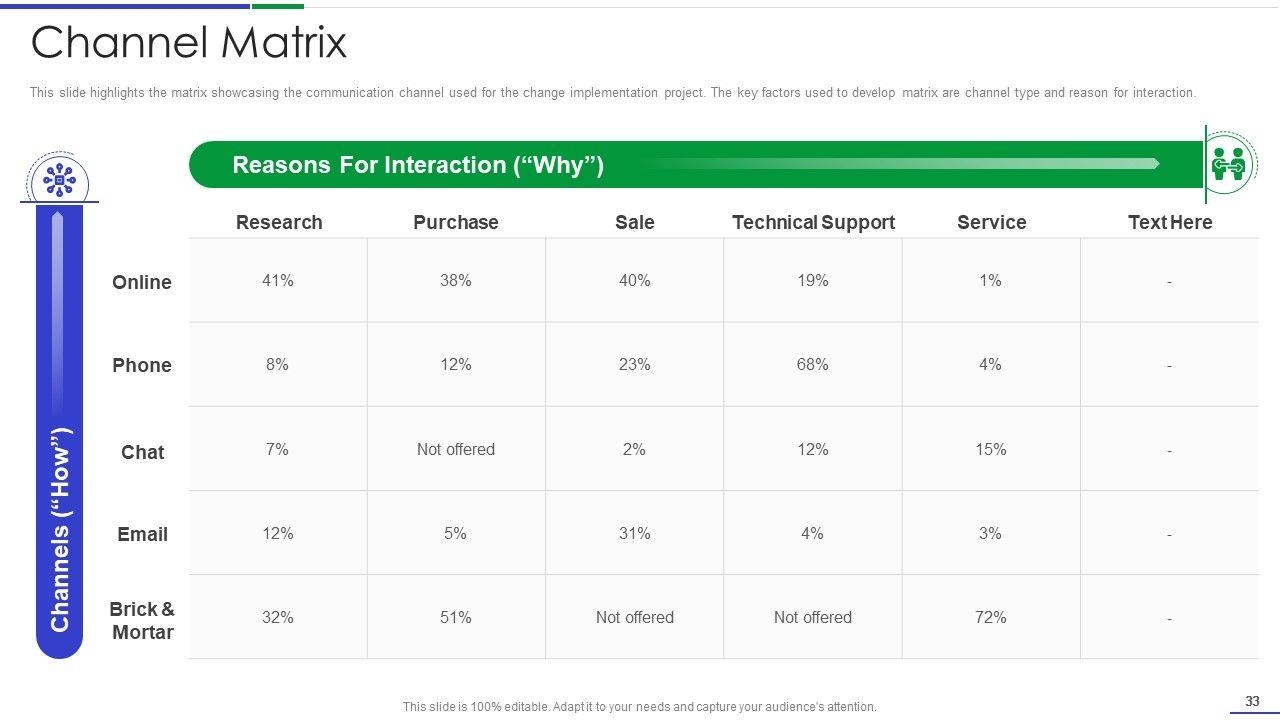Click the footer note about editable slide

click(639, 706)
